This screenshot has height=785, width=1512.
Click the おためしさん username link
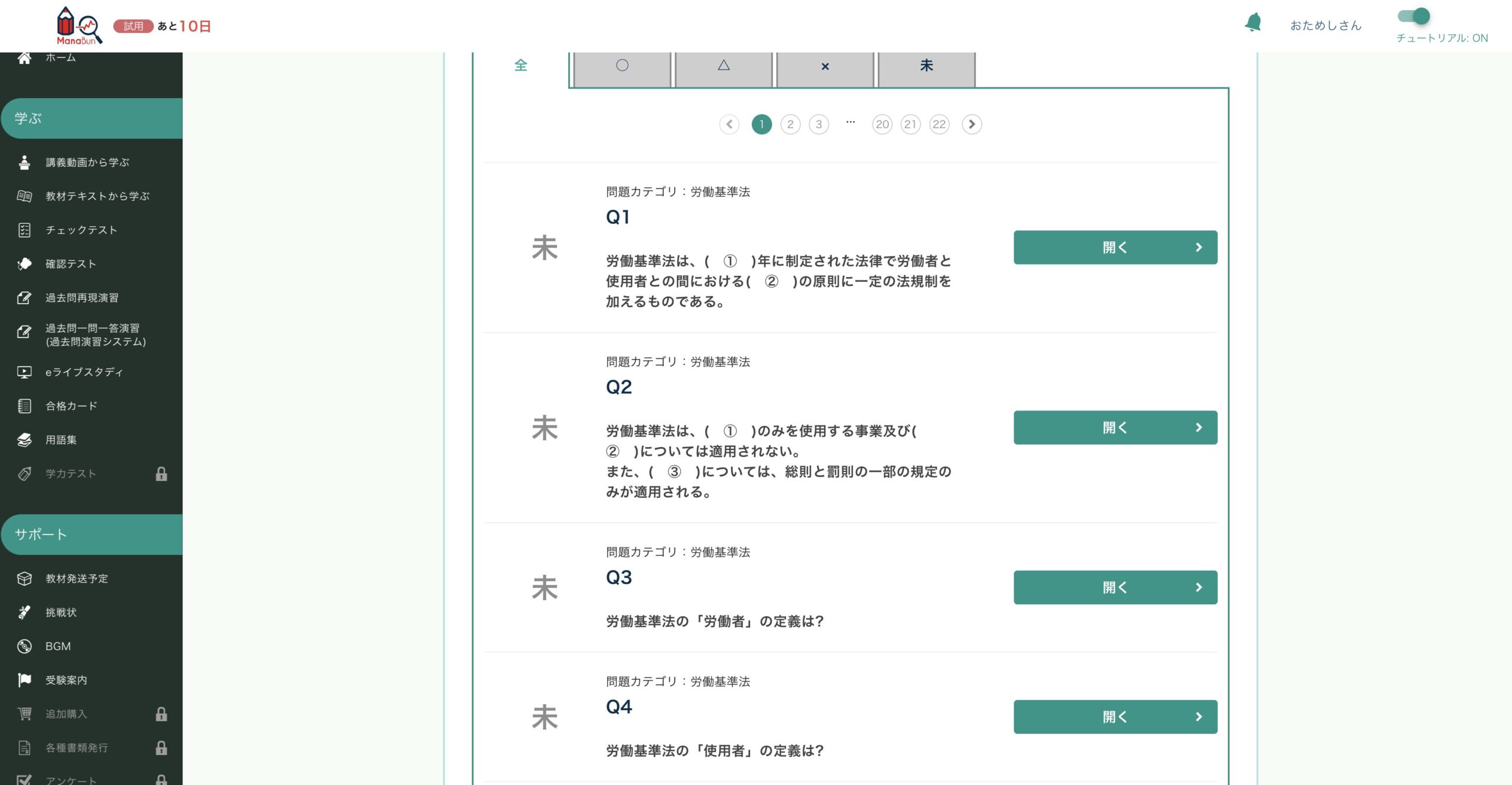(1325, 25)
